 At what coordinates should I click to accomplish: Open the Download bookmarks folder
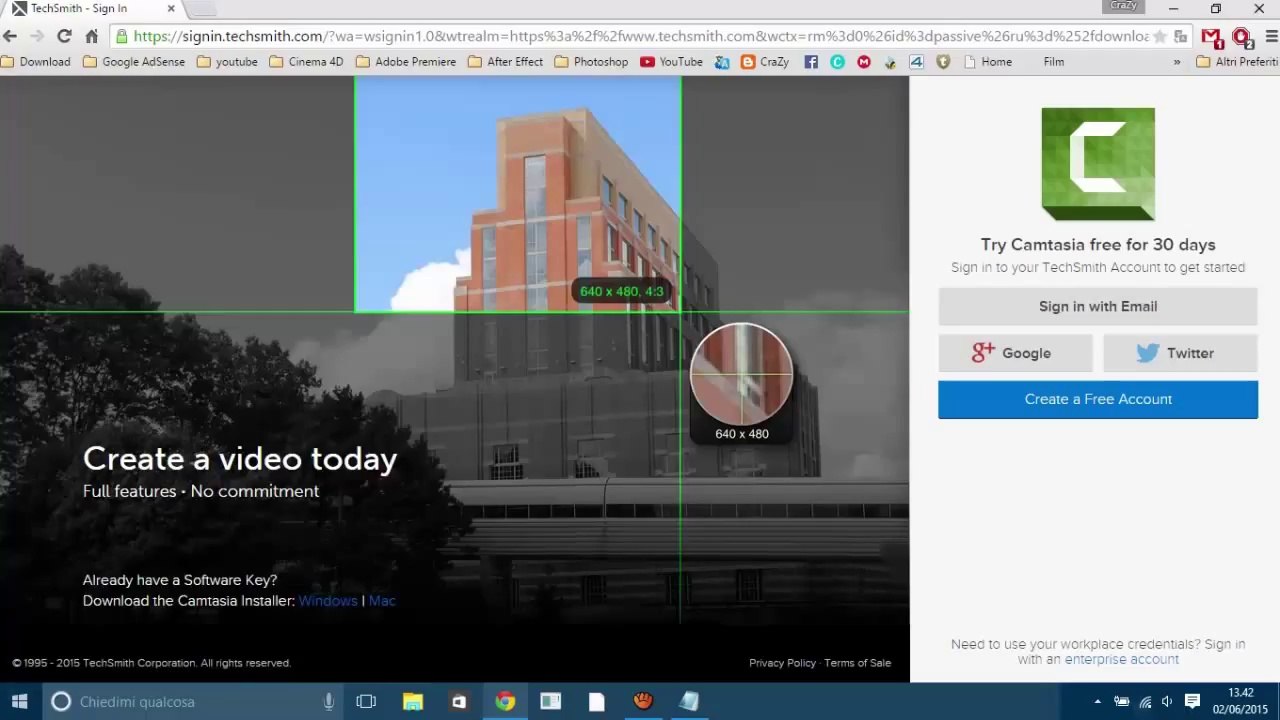click(36, 62)
